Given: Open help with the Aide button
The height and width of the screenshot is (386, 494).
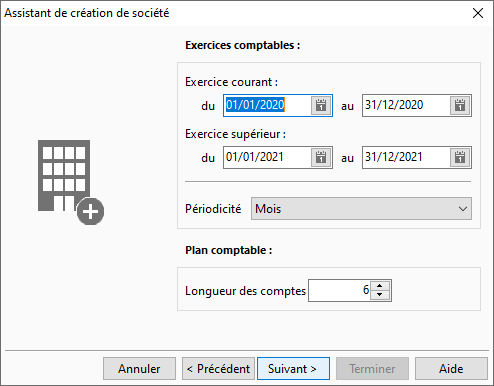Looking at the screenshot, I should [451, 369].
